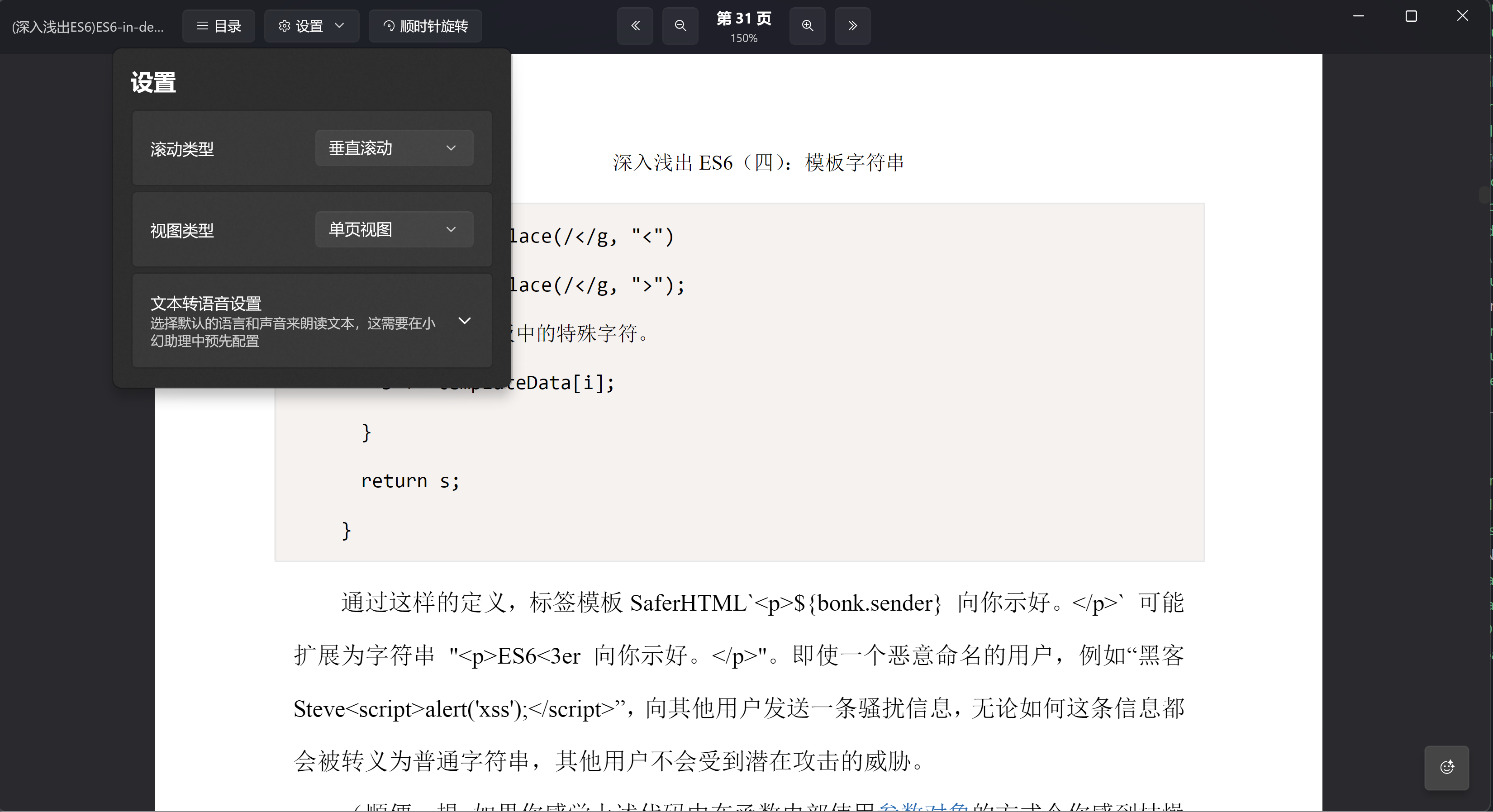Click the 第 31 页 page indicator
Screen dimensions: 1493x812
744,19
